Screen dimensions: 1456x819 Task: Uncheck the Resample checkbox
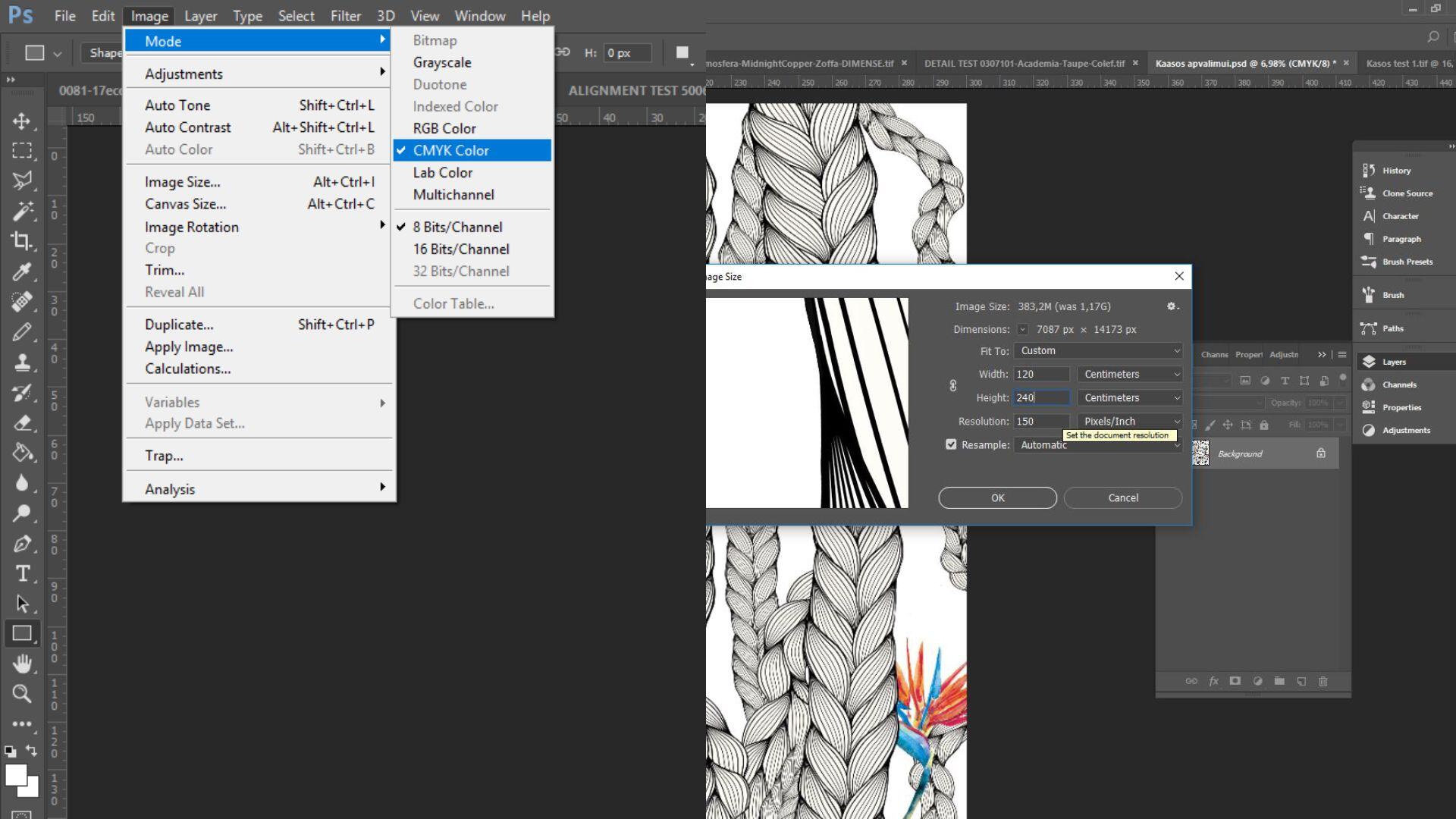tap(951, 444)
